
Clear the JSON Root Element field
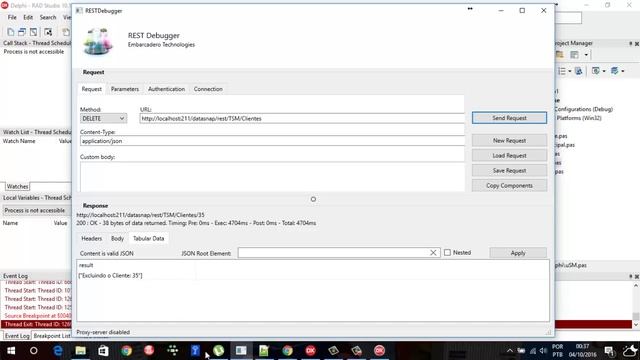pyautogui.click(x=433, y=253)
